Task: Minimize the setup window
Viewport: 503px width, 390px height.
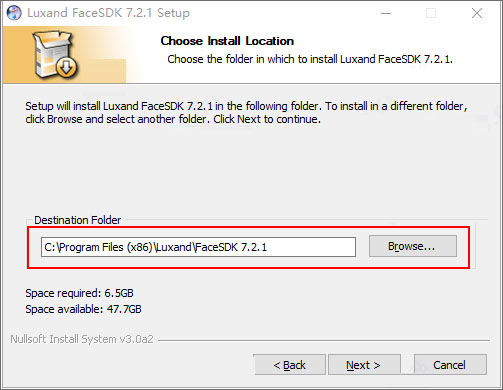Action: pos(386,13)
